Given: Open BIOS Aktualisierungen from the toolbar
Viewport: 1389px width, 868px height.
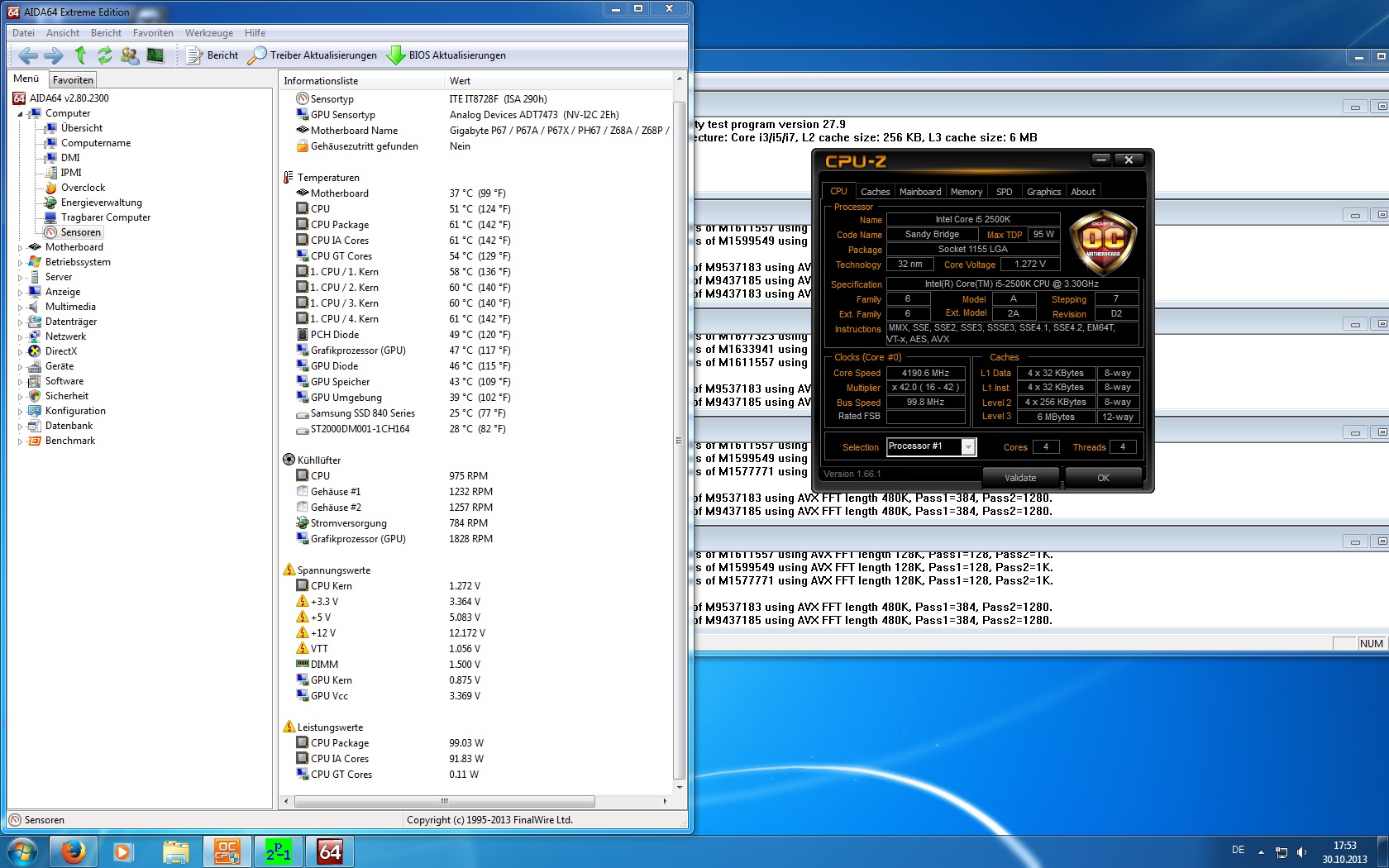Looking at the screenshot, I should 446,55.
